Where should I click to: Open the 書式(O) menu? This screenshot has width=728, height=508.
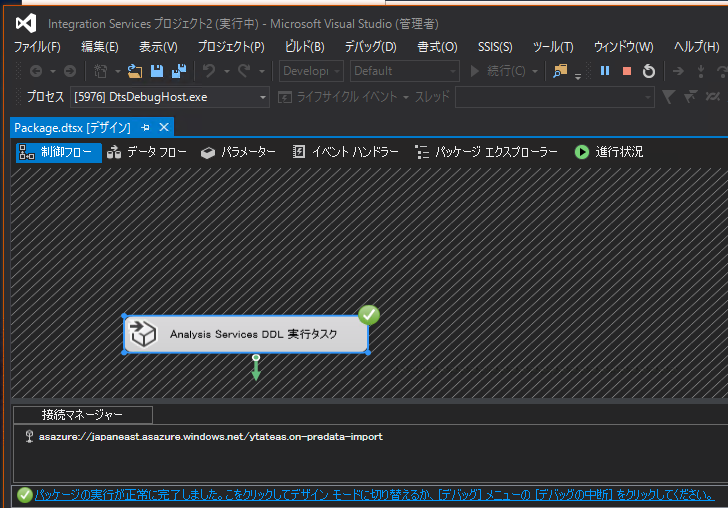(x=437, y=47)
